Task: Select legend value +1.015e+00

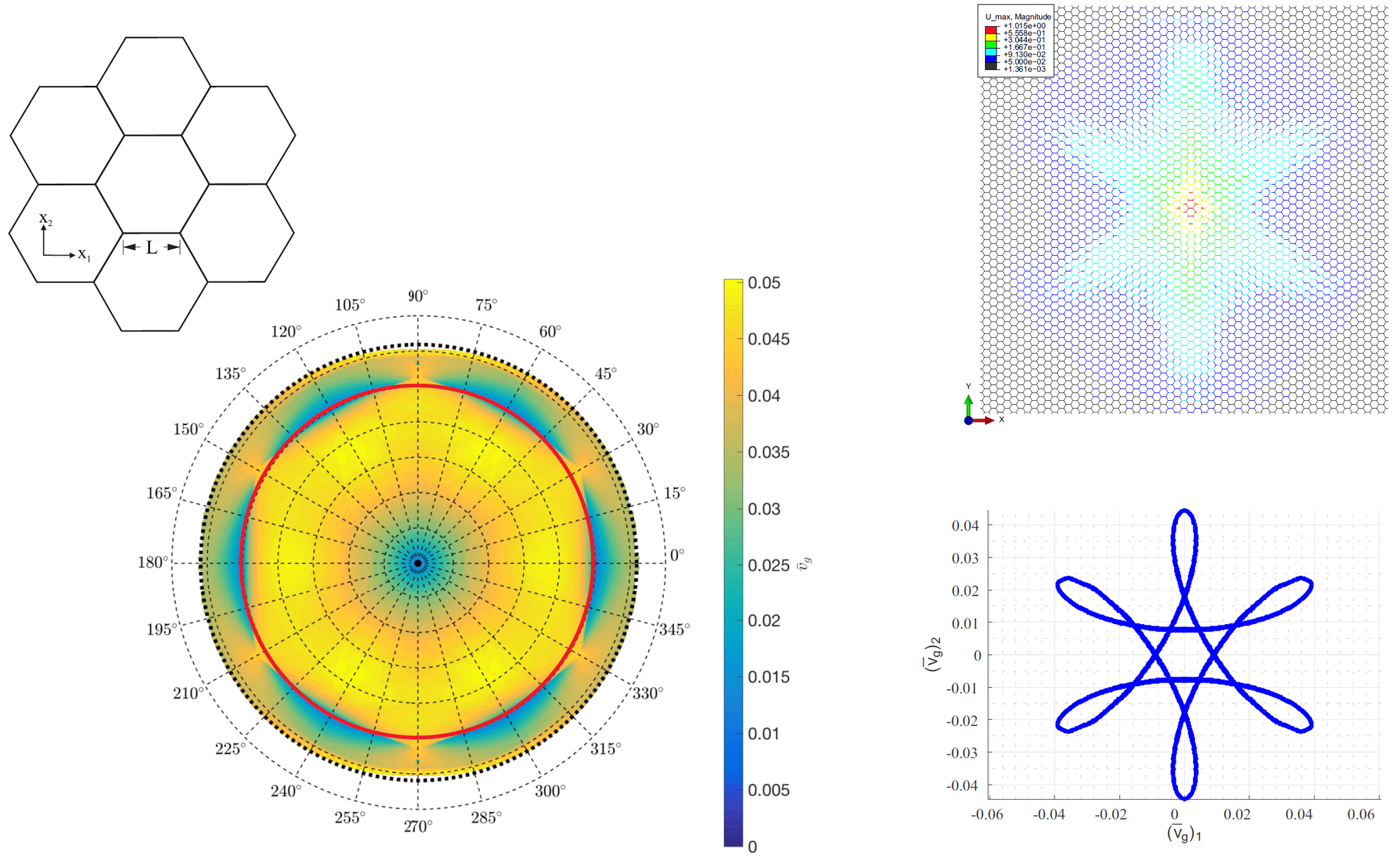Action: tap(1024, 26)
